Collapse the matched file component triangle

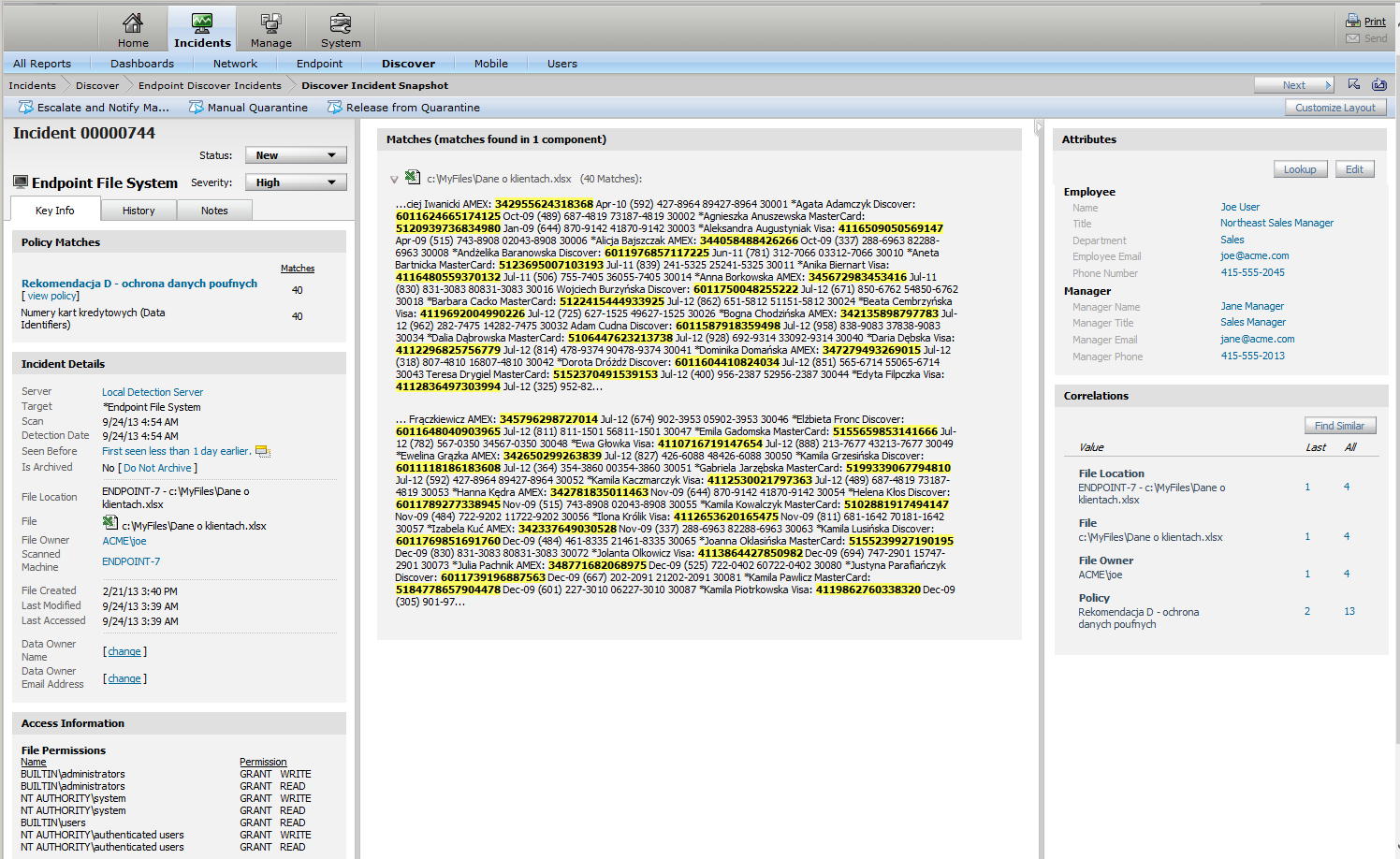pyautogui.click(x=395, y=179)
